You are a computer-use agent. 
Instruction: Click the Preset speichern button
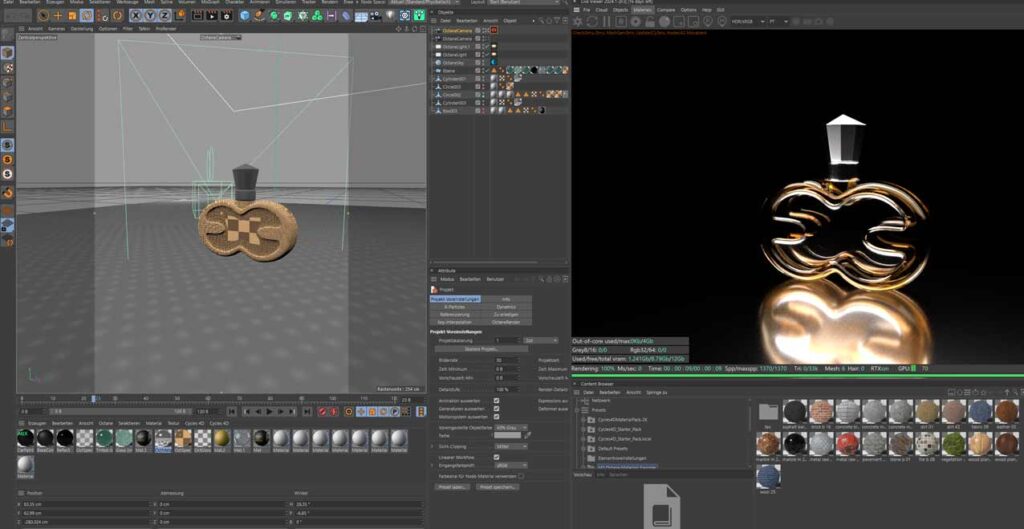pyautogui.click(x=499, y=487)
